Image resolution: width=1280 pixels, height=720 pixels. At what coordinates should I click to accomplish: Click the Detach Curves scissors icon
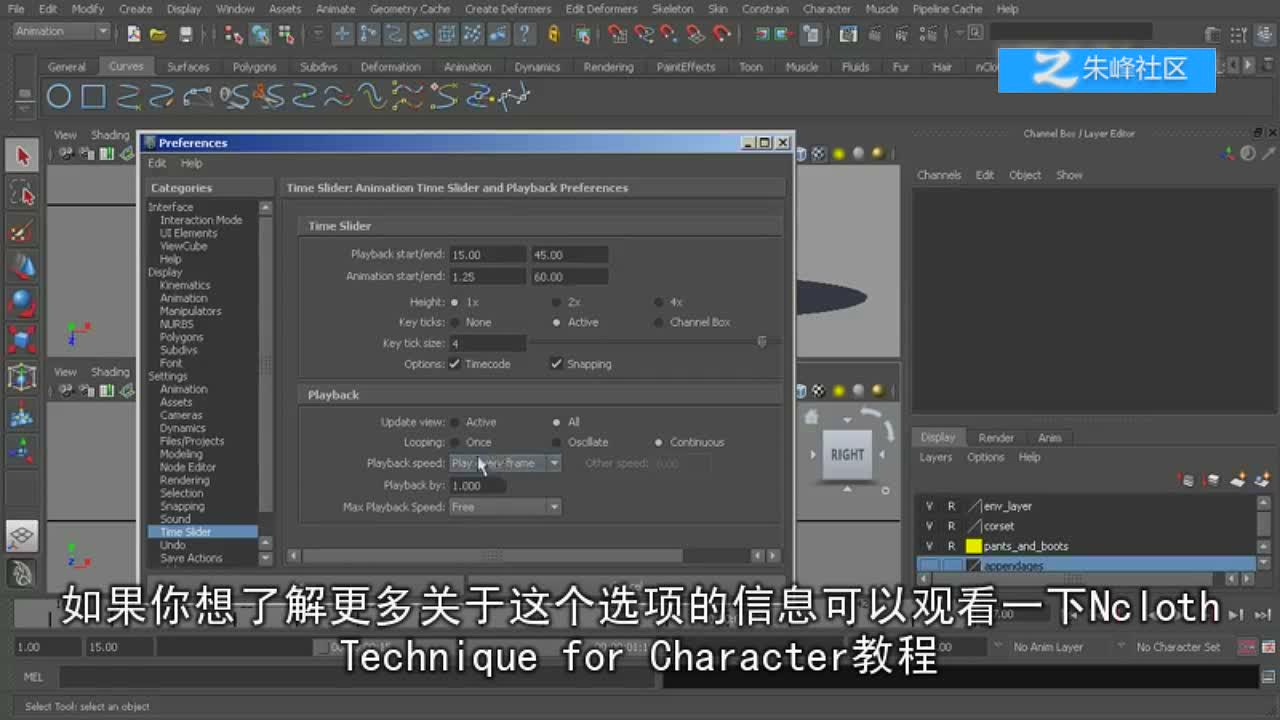[266, 97]
